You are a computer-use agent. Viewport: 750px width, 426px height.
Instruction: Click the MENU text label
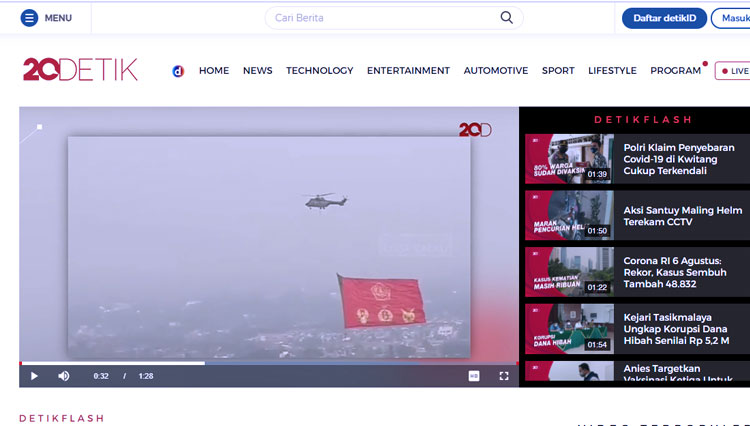(x=58, y=18)
